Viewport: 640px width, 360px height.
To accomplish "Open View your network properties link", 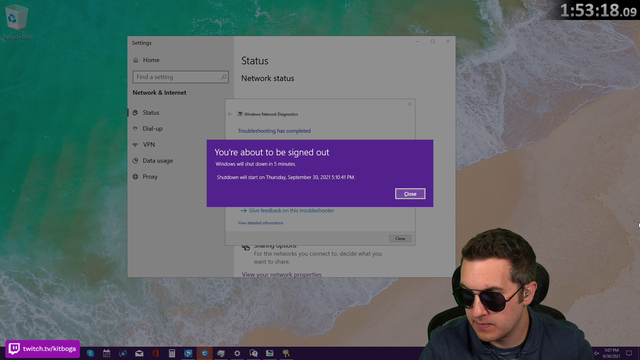I will (281, 274).
